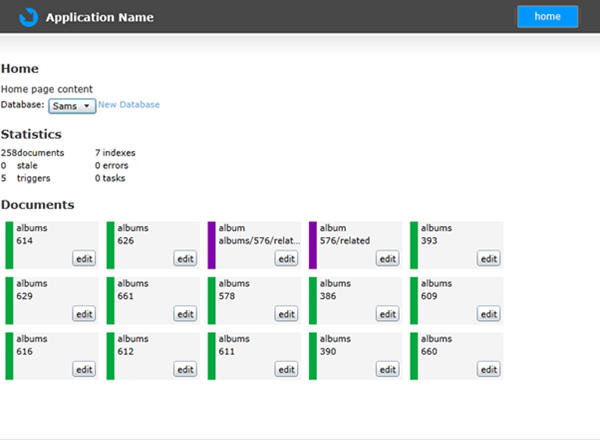
Task: Open the home tab in header
Action: [x=548, y=16]
